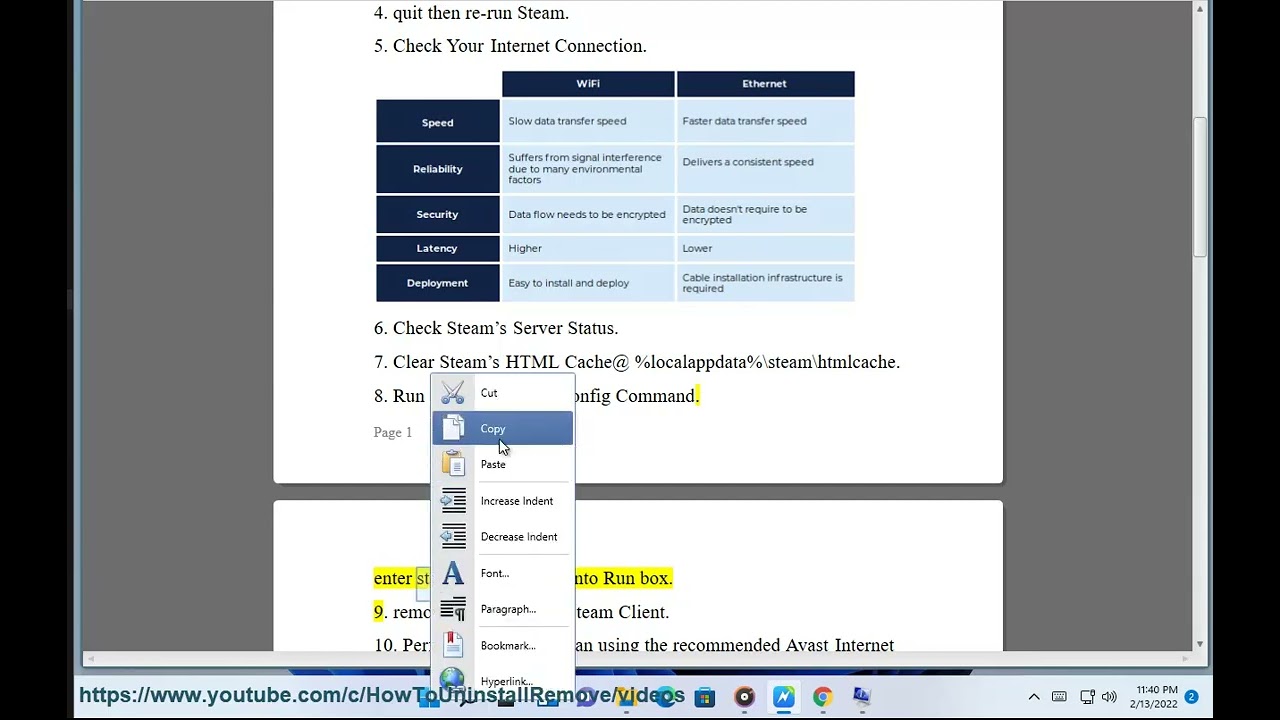Open the round disc app on the taskbar

tap(744, 697)
